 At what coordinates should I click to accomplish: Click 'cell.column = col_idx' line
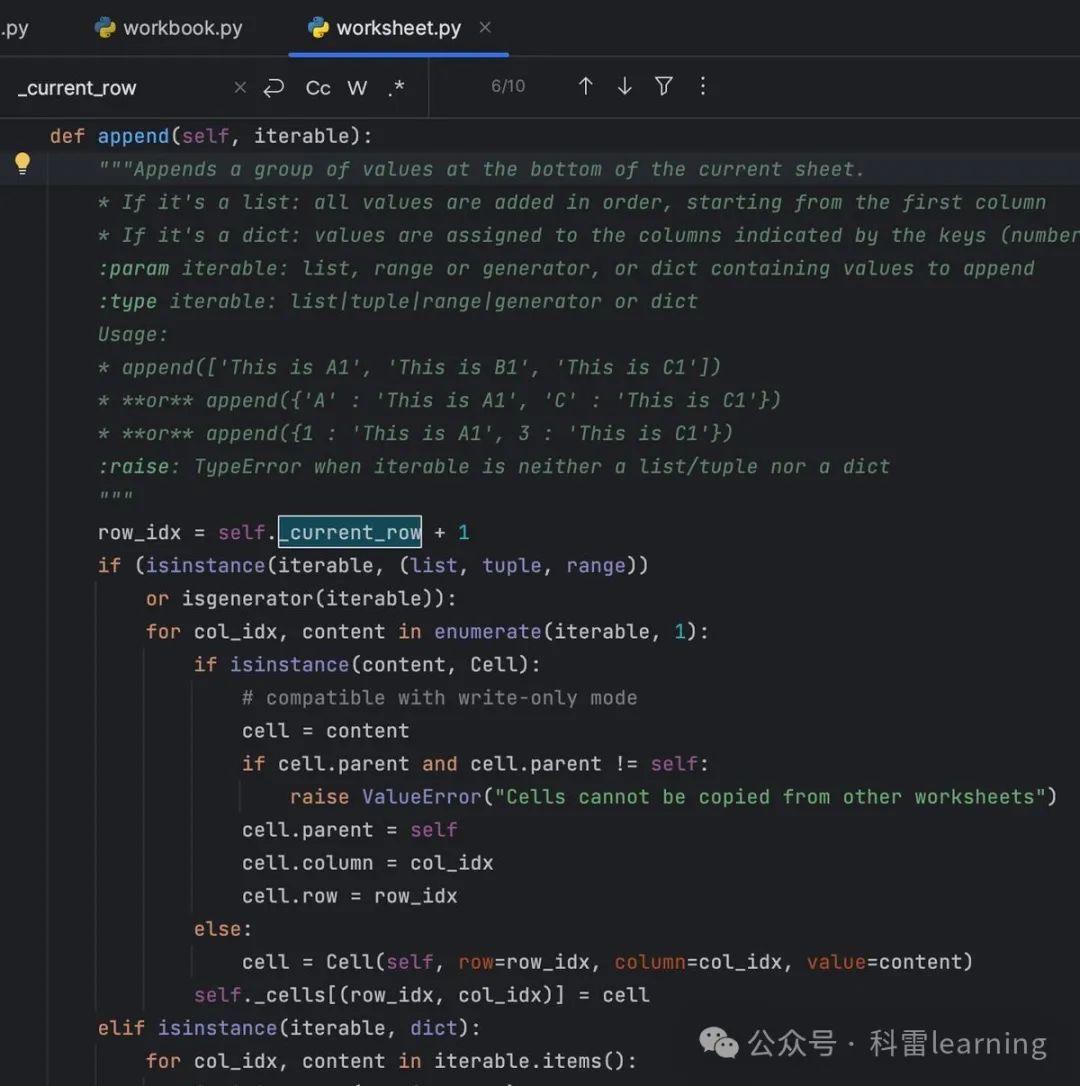click(x=367, y=863)
